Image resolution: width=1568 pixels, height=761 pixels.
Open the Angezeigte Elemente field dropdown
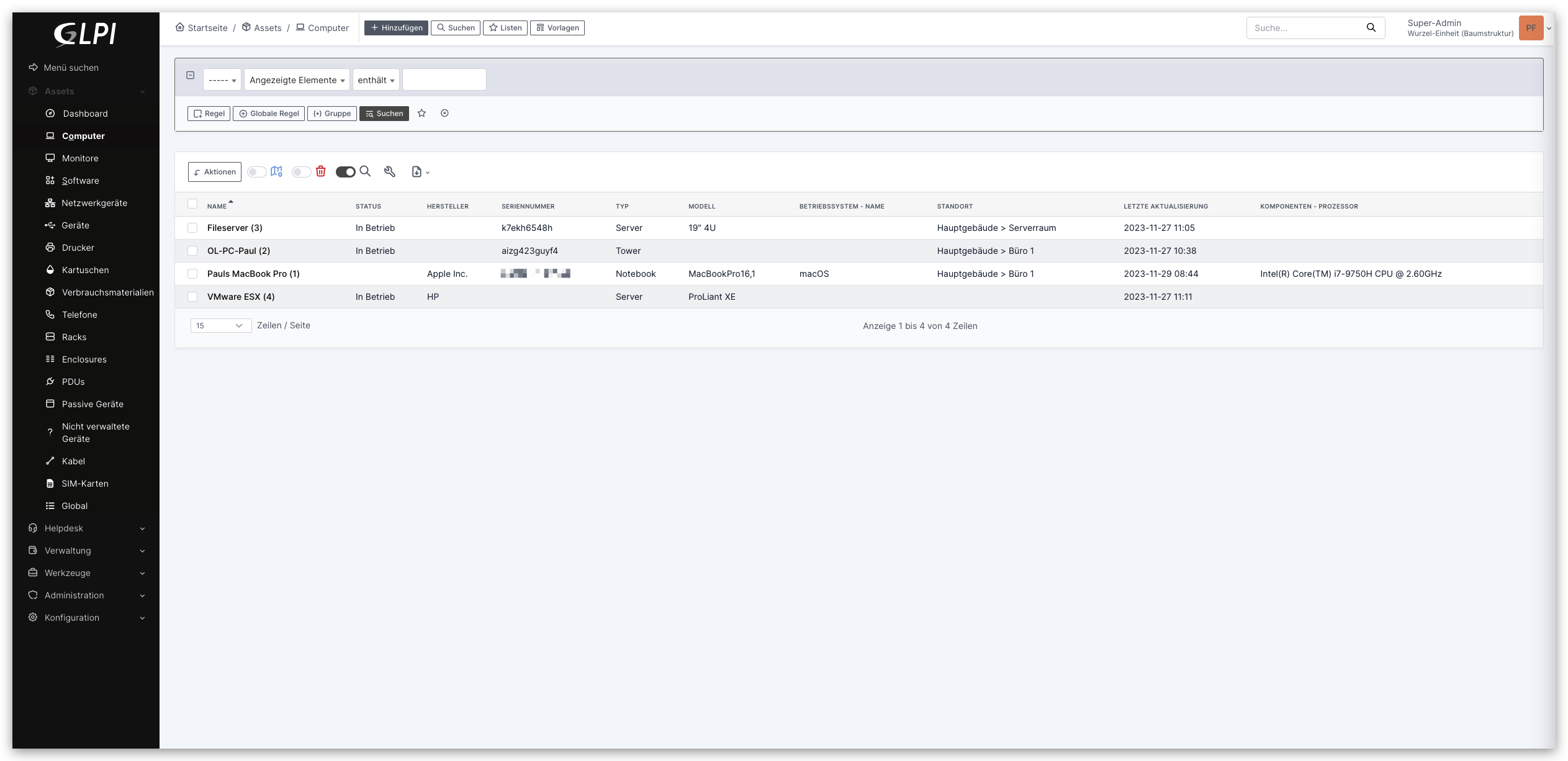pos(297,80)
